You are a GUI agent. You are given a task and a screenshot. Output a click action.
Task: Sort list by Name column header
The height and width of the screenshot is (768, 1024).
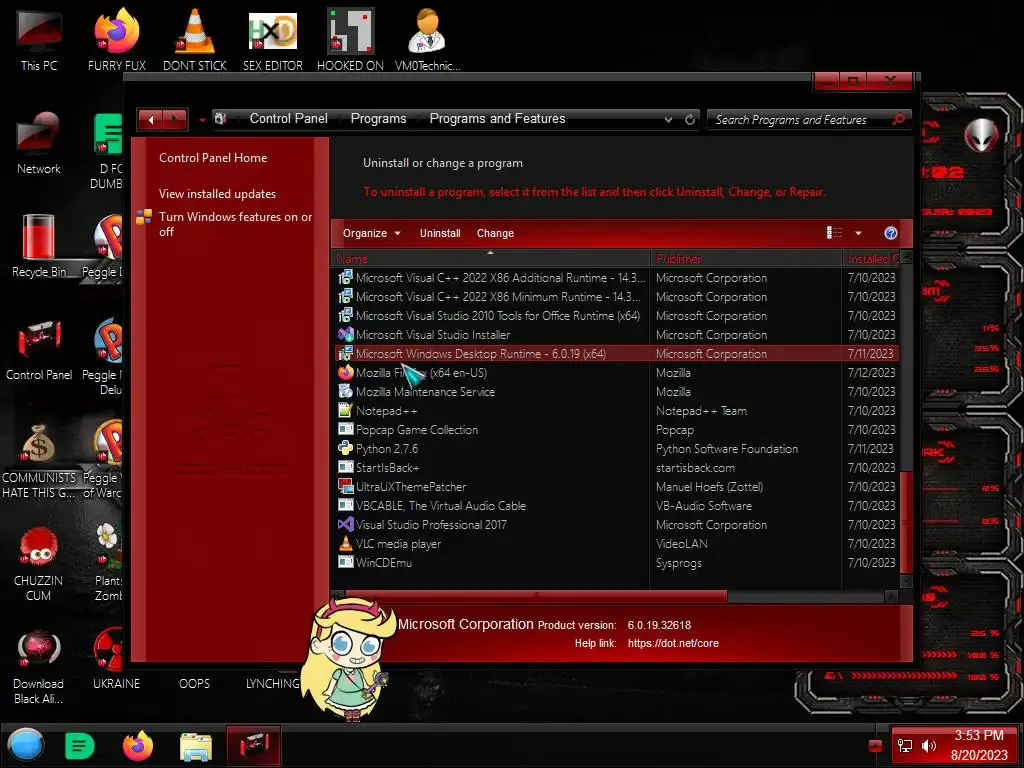pos(490,259)
